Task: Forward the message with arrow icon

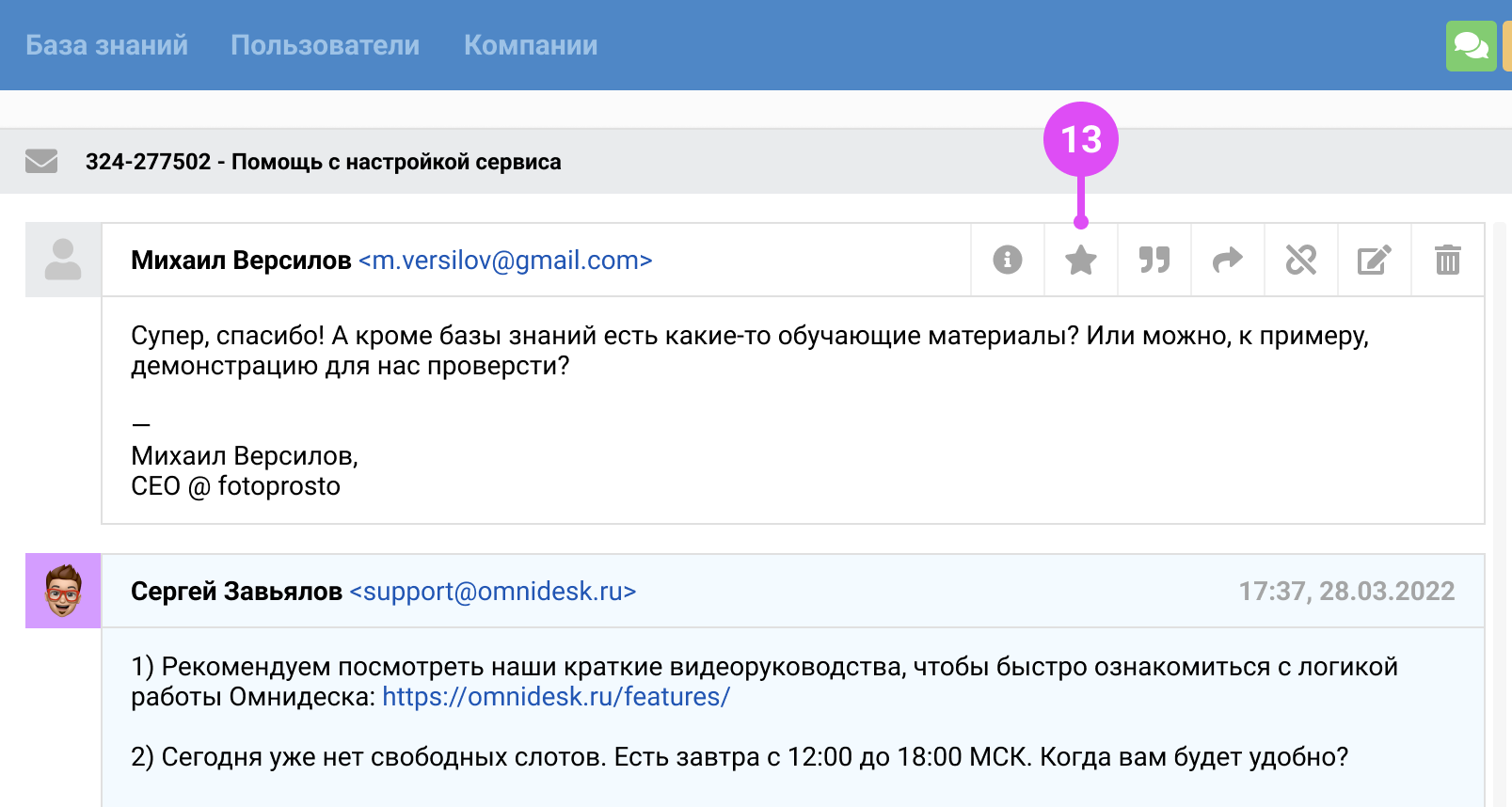Action: [x=1228, y=260]
